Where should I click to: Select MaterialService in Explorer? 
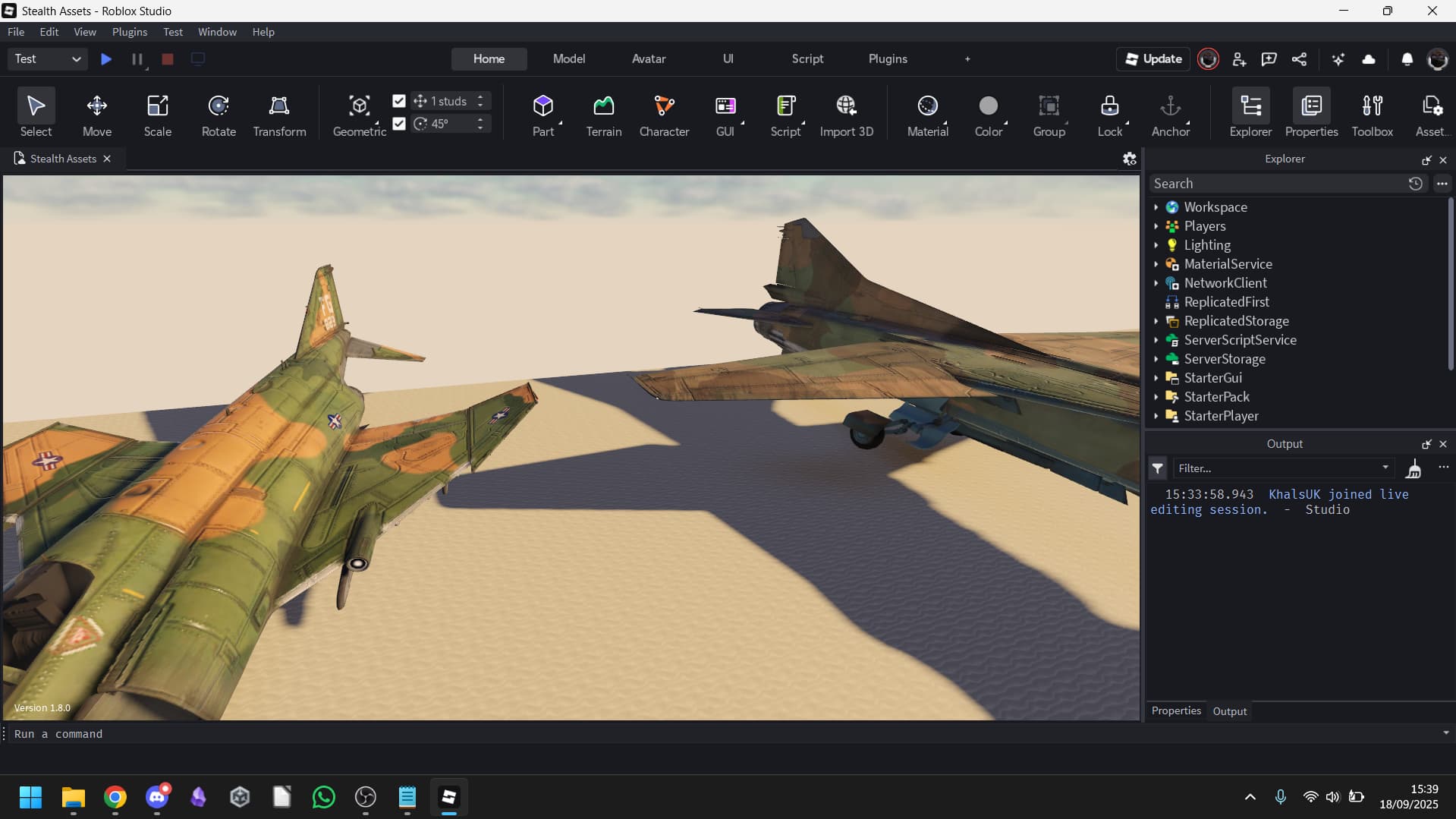coord(1228,264)
